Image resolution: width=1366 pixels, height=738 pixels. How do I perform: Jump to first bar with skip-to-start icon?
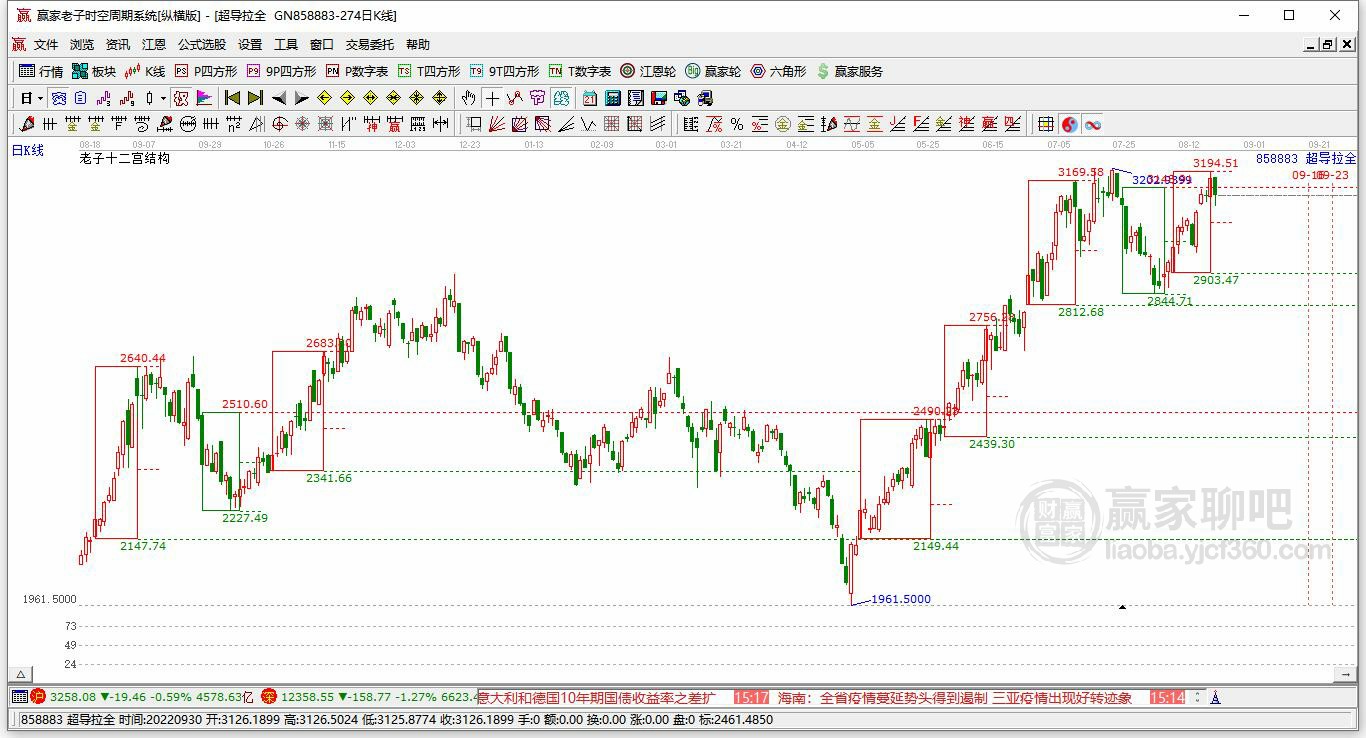232,98
